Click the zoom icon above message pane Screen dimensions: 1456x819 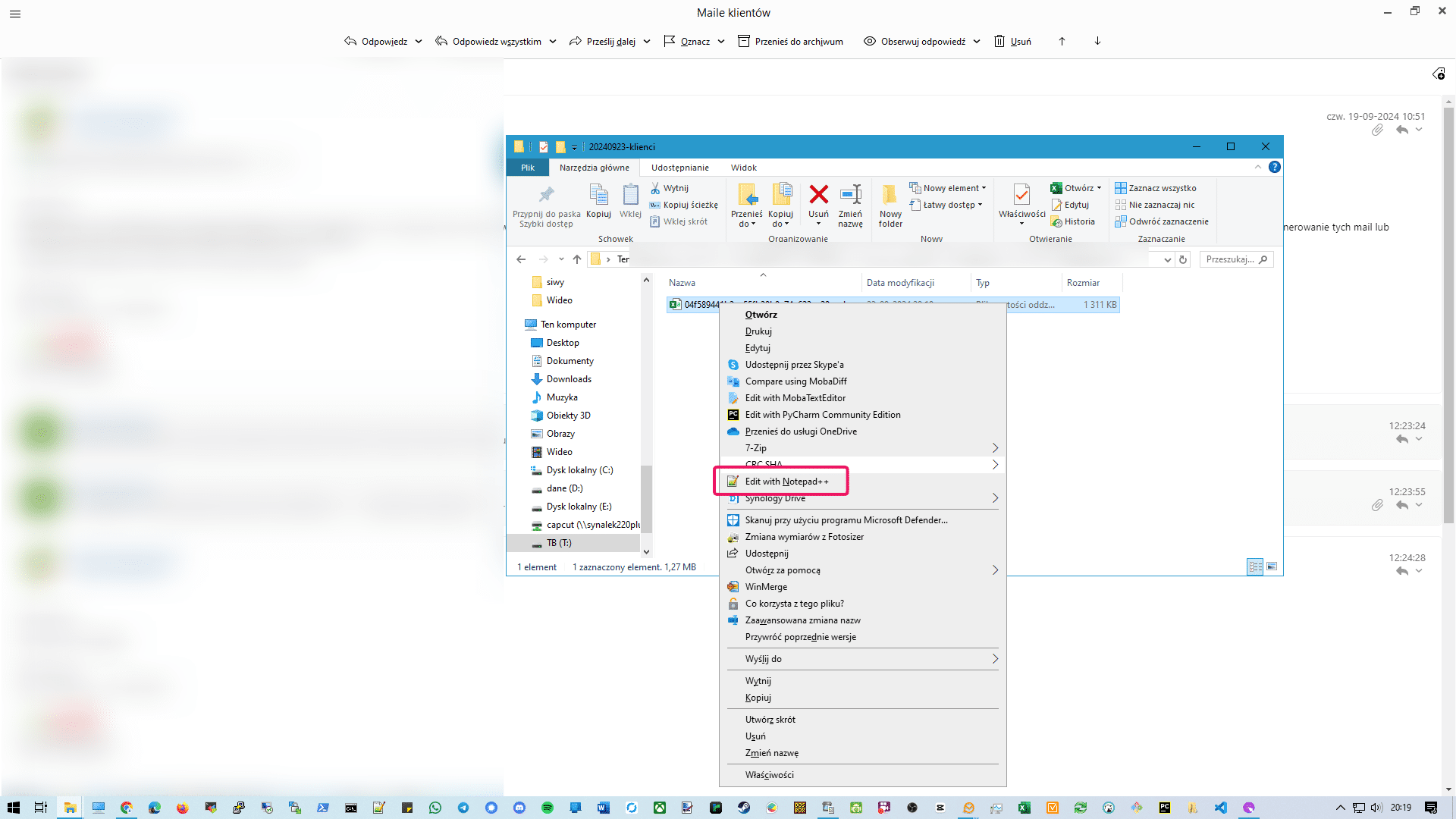click(x=1439, y=74)
